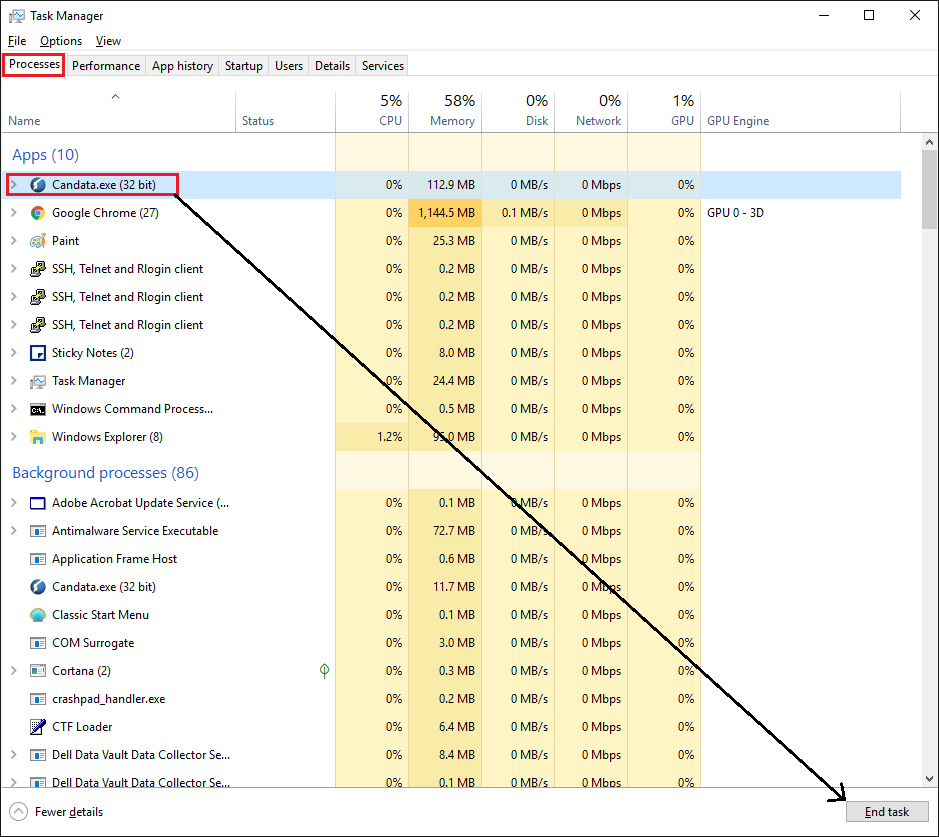This screenshot has height=837, width=939.
Task: Expand the Windows Explorer process group
Action: (x=14, y=436)
